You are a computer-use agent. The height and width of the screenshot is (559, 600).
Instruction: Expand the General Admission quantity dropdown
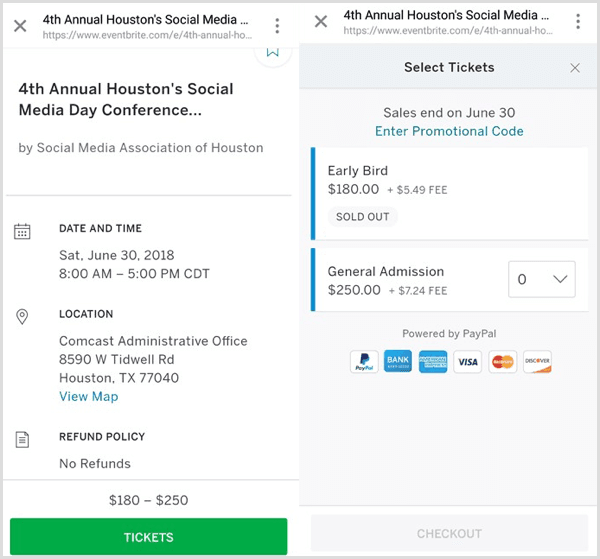(x=541, y=279)
